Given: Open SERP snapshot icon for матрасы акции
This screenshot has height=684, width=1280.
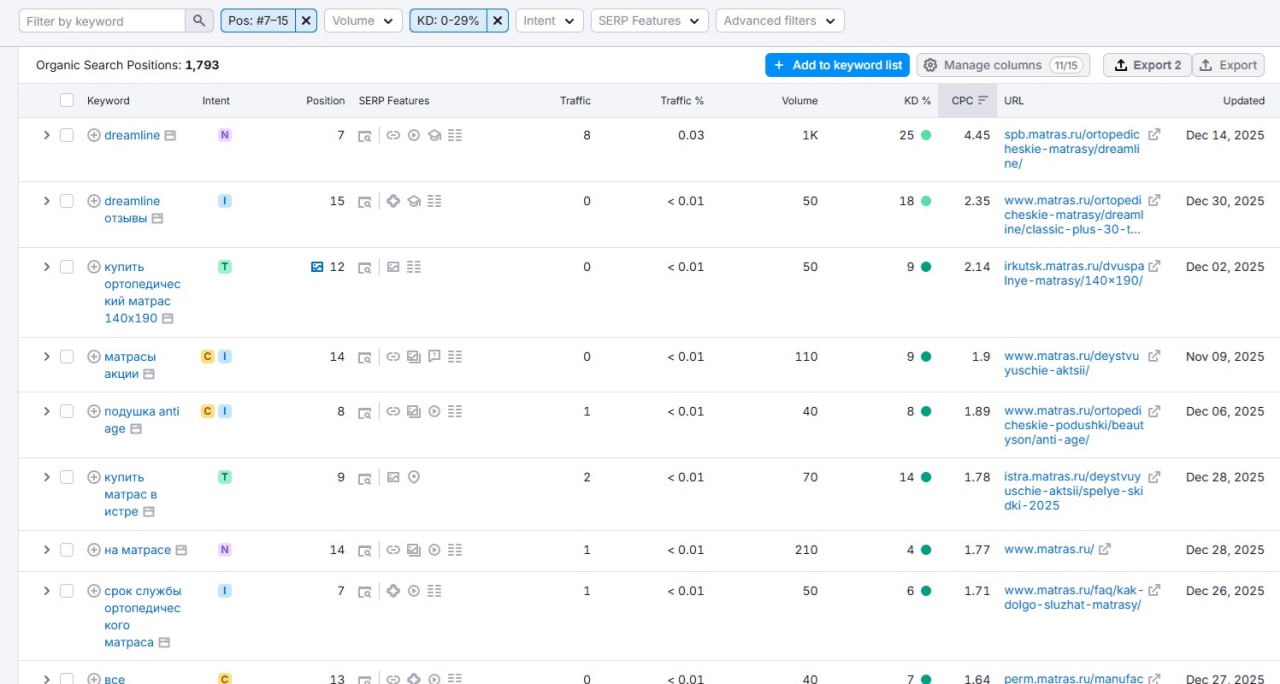Looking at the screenshot, I should click(x=365, y=357).
